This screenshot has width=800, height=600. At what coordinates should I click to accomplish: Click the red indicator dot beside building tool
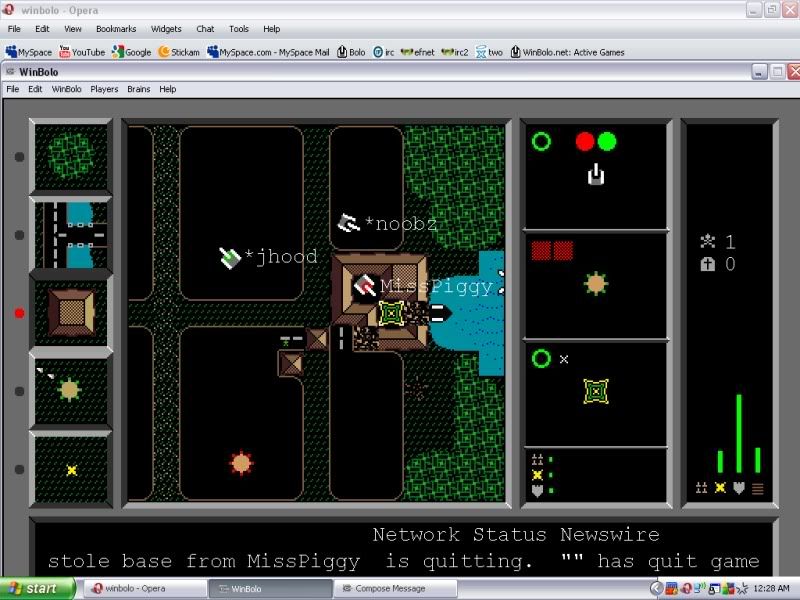19,313
